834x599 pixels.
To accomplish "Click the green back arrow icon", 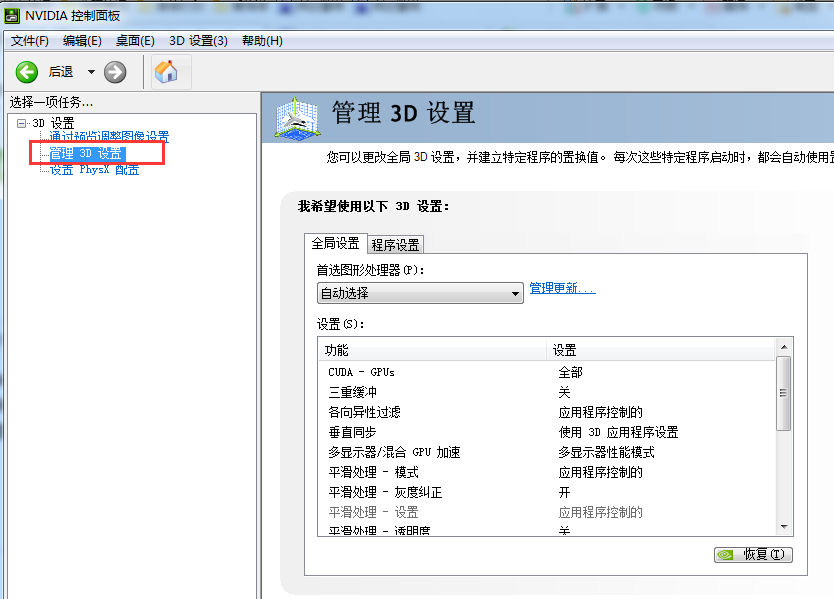I will click(27, 72).
